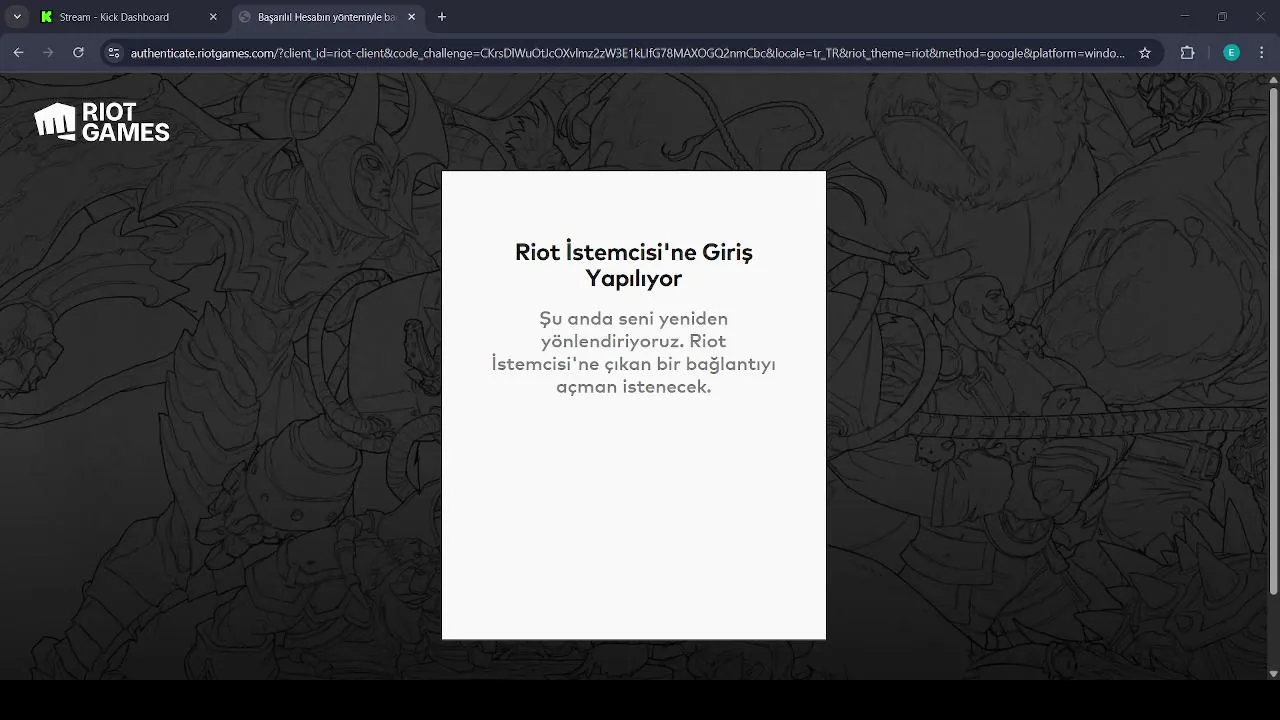
Task: Click the authenticate.riotgames.com address bar URL
Action: pos(627,53)
